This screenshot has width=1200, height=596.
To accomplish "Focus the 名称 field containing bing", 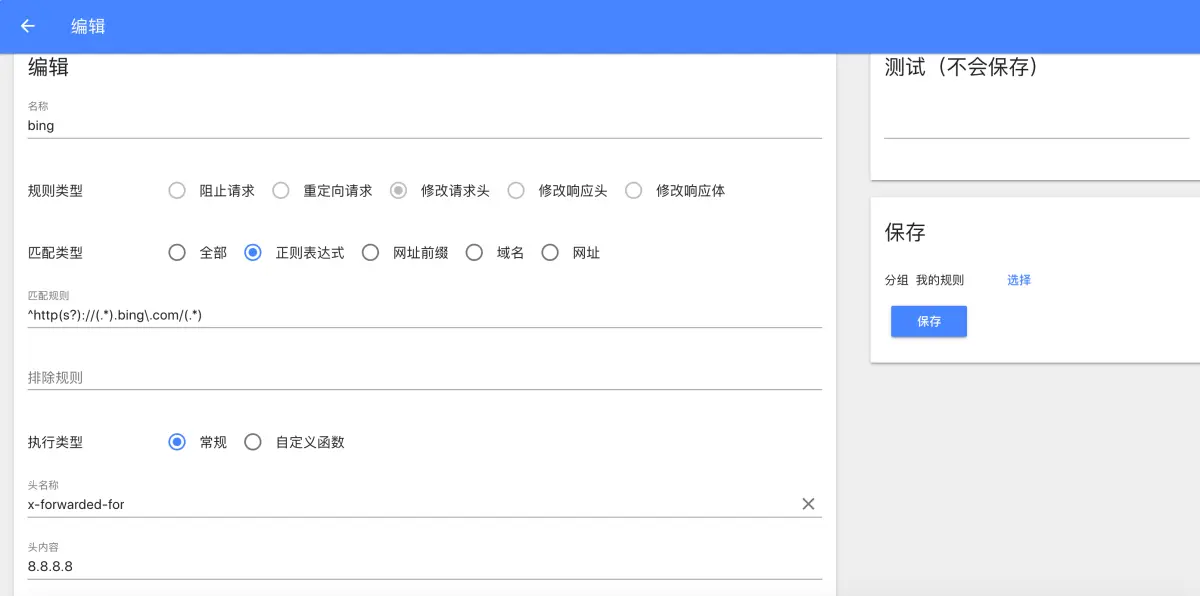I will pyautogui.click(x=400, y=125).
